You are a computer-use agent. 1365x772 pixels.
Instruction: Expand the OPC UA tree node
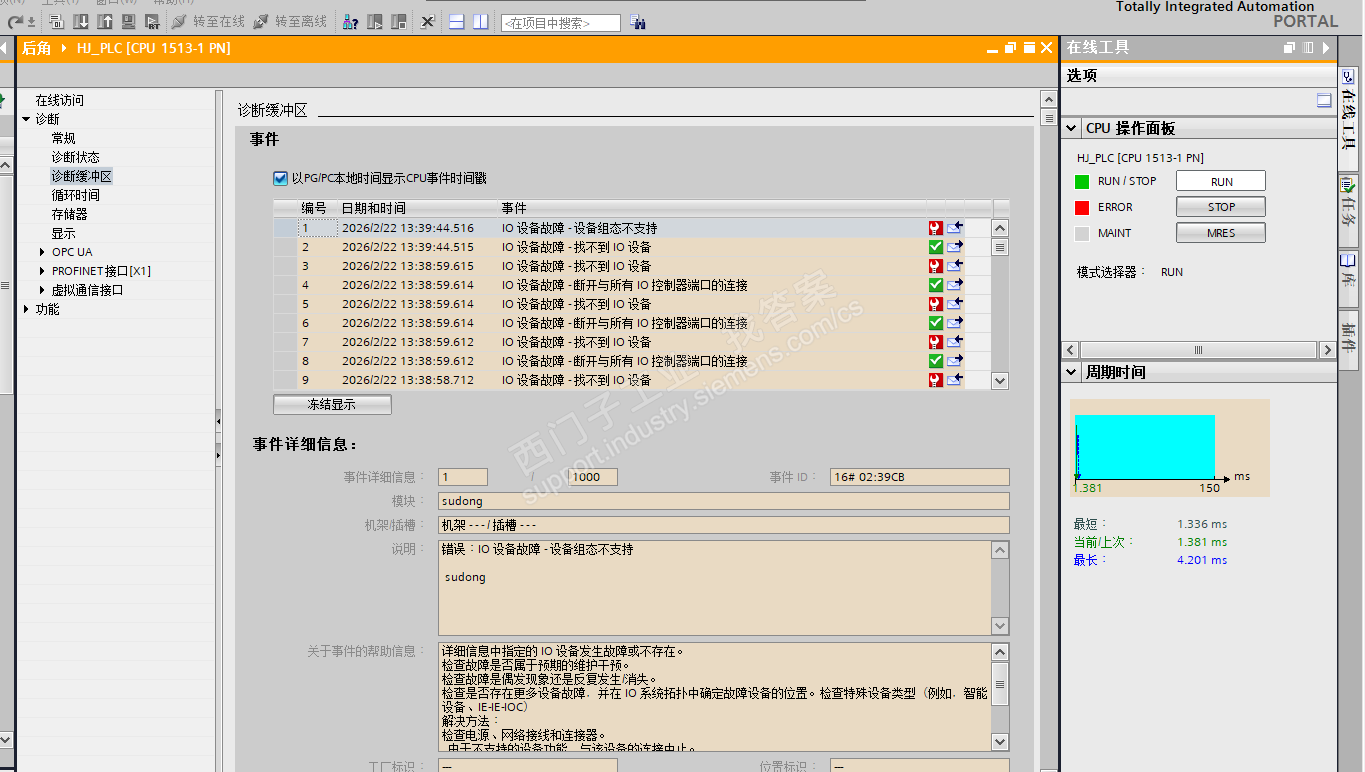pos(42,252)
